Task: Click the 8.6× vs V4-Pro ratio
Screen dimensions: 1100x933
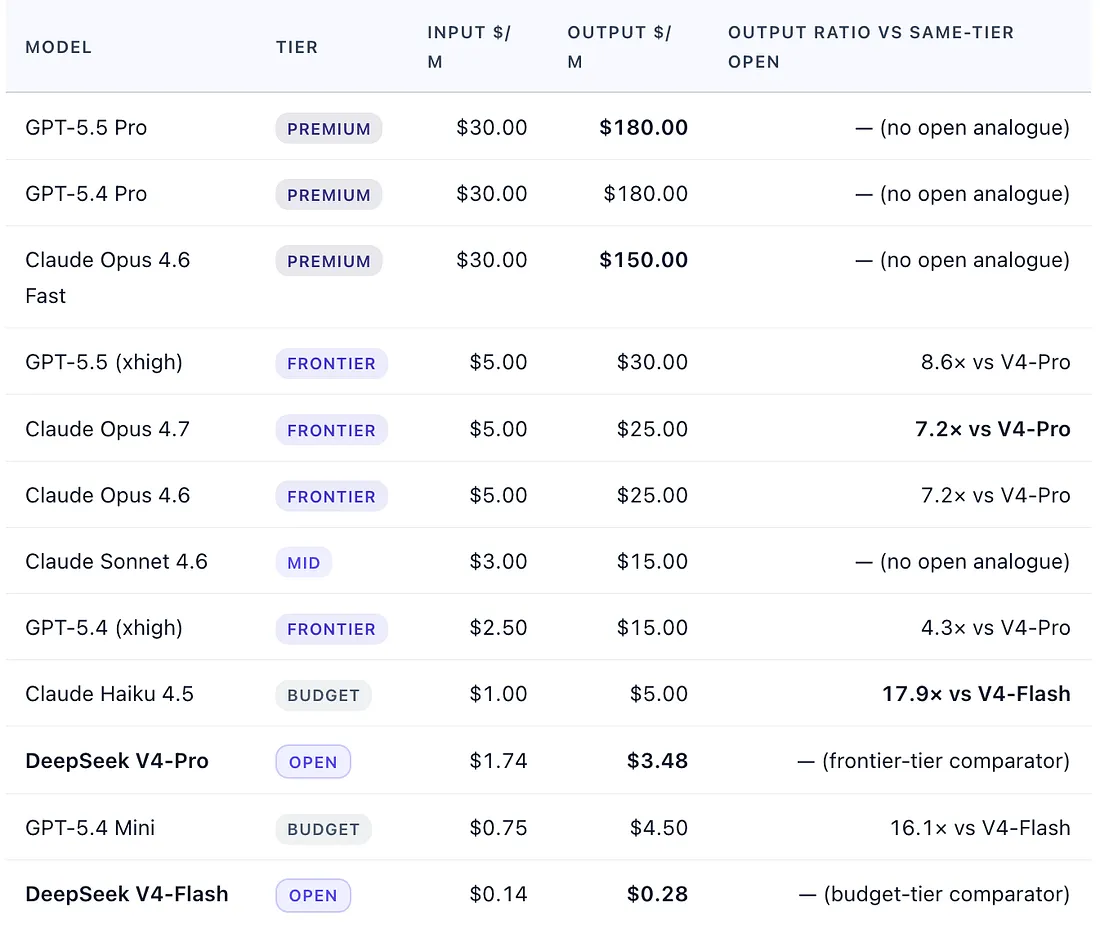Action: 995,362
